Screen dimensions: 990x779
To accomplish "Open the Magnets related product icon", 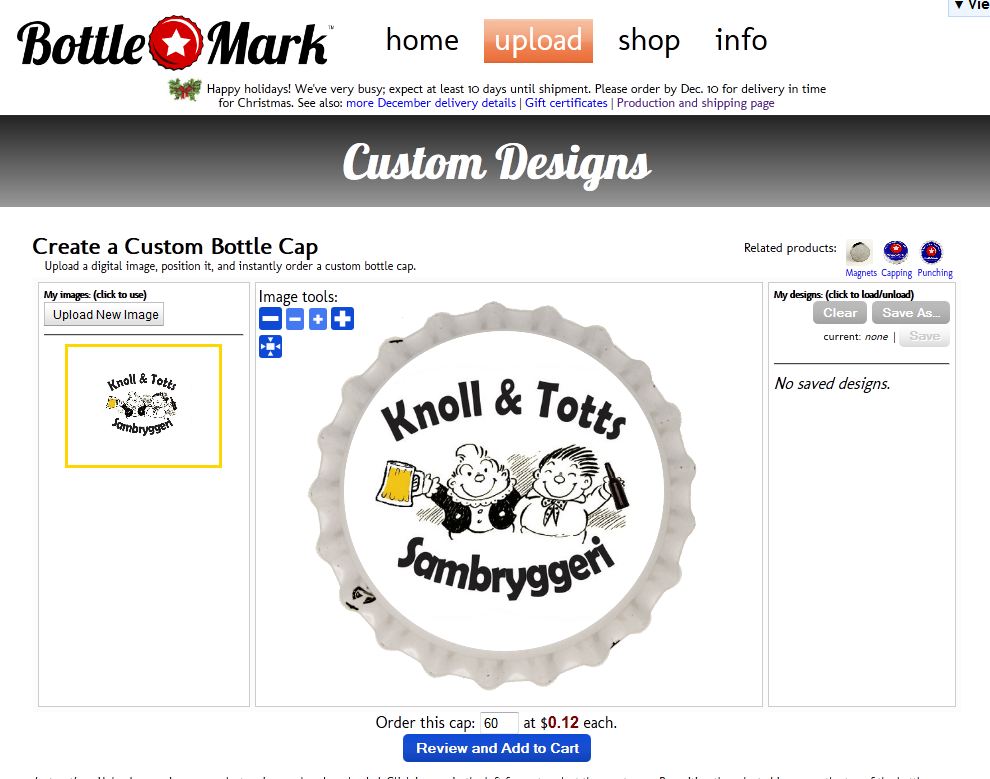I will (860, 252).
